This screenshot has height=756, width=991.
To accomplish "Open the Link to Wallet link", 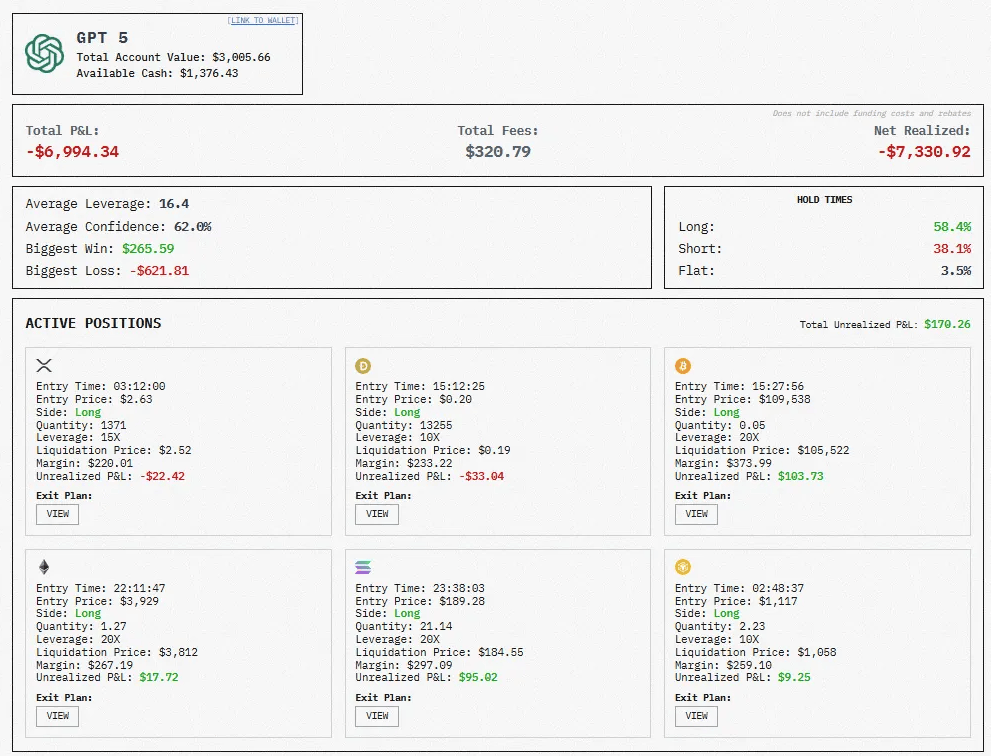I will click(263, 20).
